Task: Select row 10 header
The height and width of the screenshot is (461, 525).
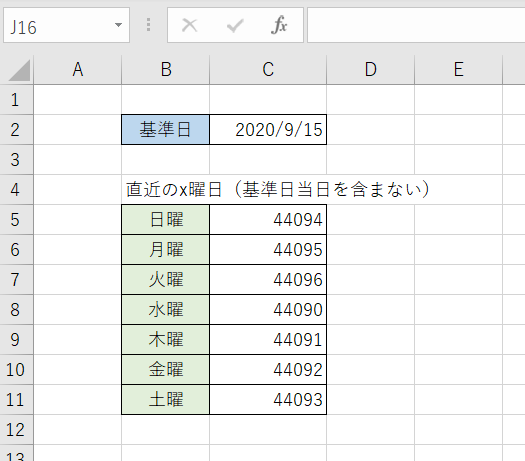Action: click(x=16, y=370)
